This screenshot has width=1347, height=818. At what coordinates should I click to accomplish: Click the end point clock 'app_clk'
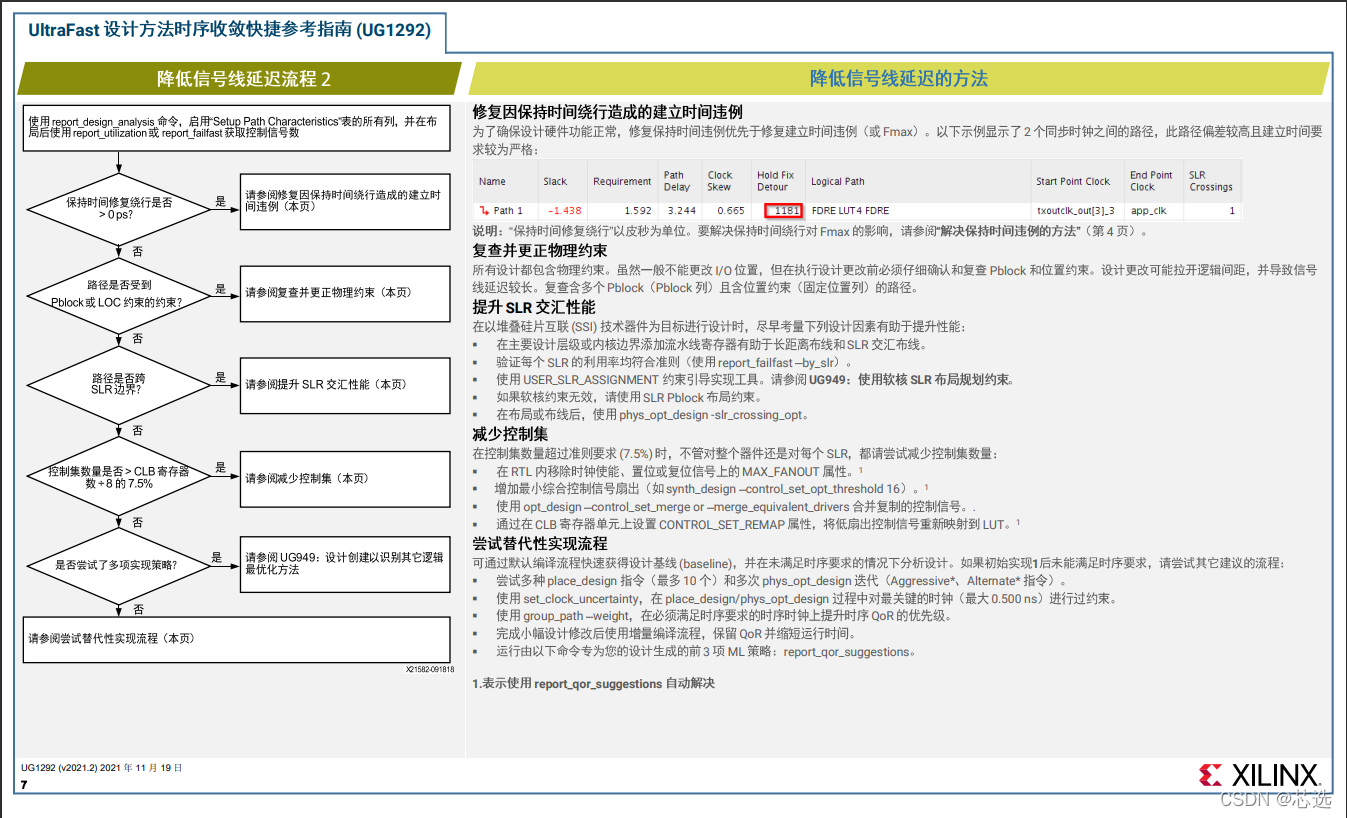1149,211
